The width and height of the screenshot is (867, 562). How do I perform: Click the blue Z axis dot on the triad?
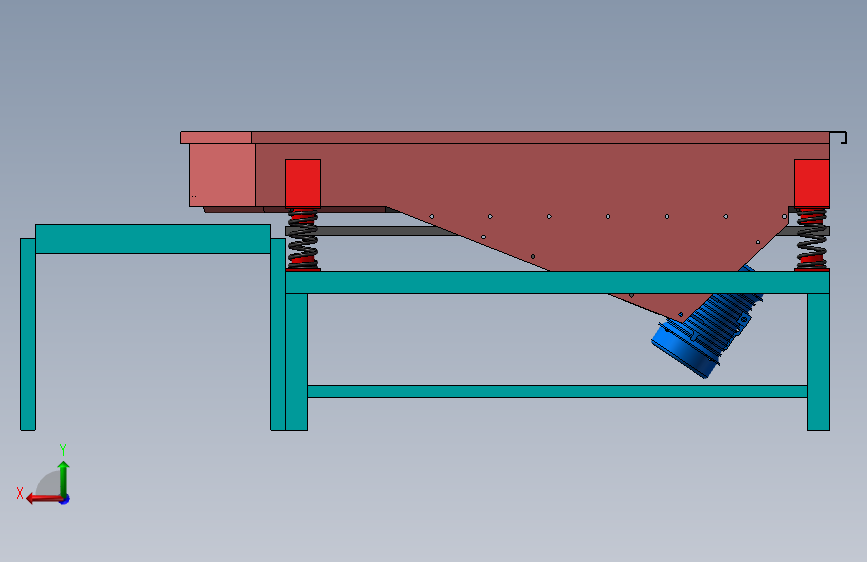pyautogui.click(x=65, y=500)
